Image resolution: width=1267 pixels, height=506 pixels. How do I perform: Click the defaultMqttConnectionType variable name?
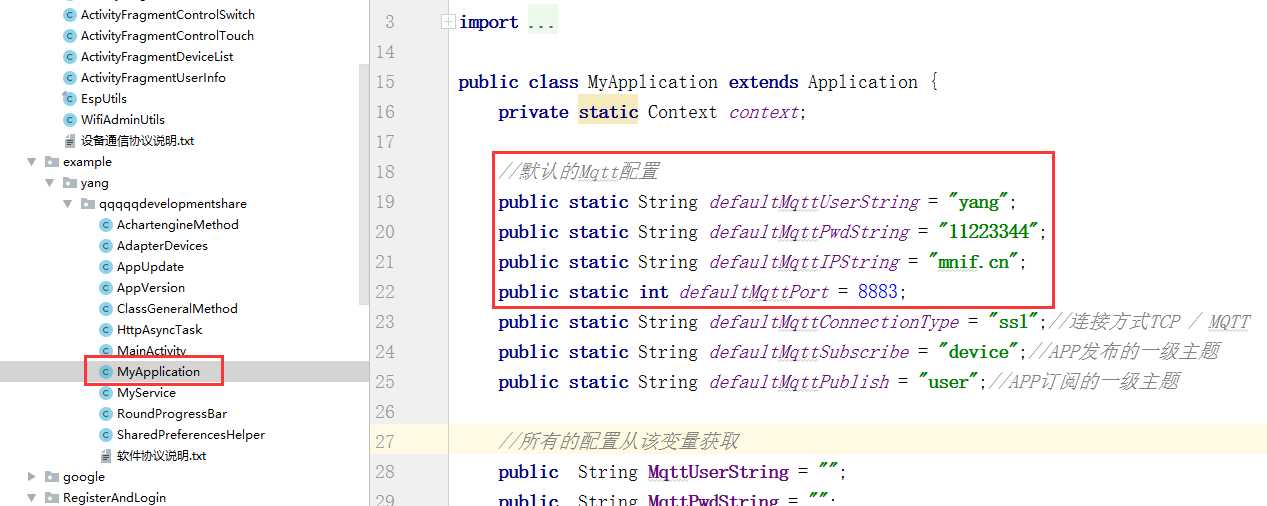tap(833, 322)
